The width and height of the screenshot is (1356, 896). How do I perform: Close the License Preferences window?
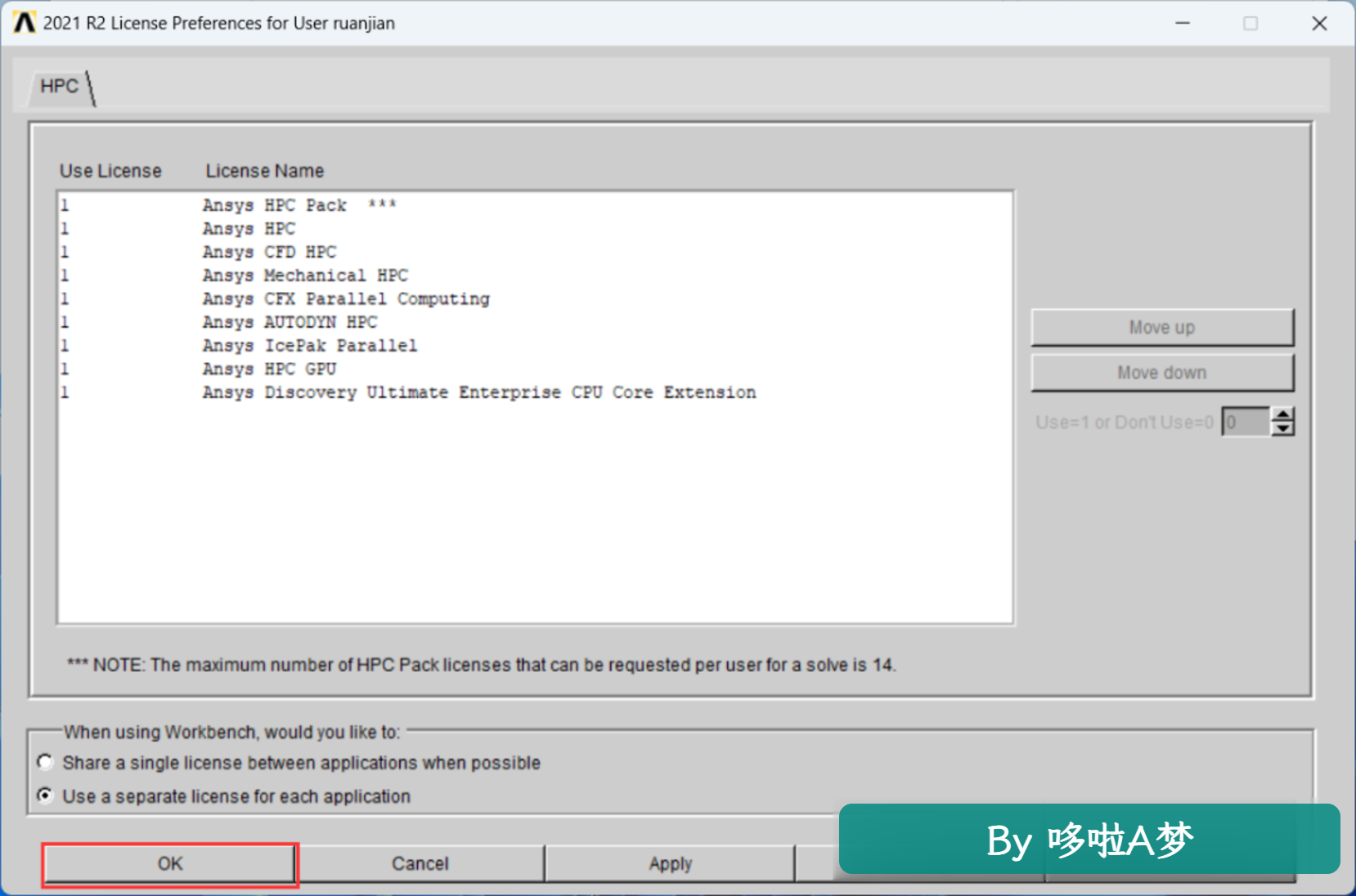coord(1319,23)
